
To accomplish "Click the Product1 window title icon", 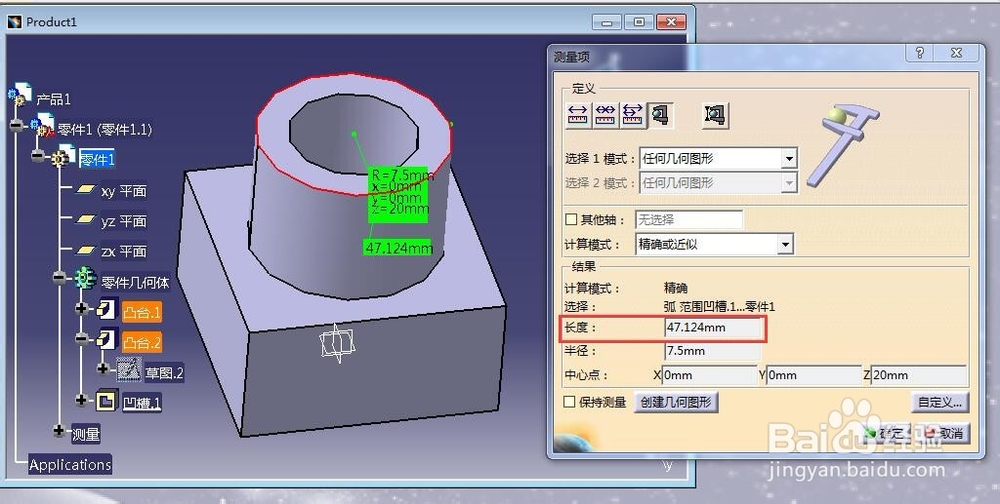I will (x=15, y=22).
